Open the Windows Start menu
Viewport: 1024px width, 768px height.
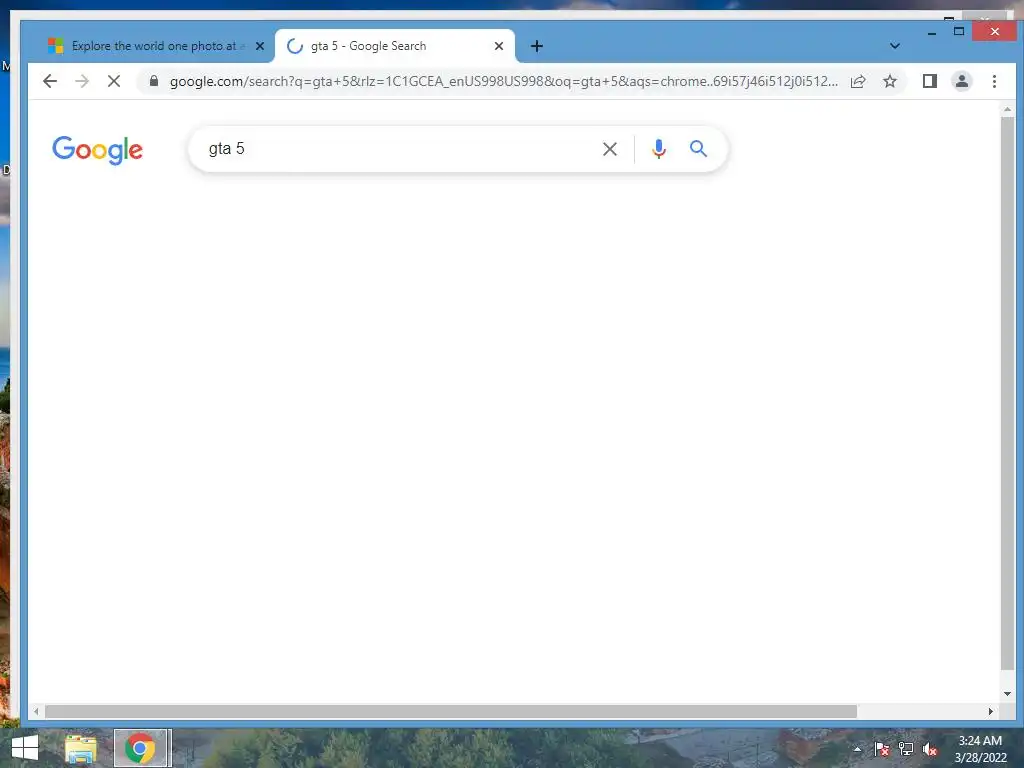point(25,748)
